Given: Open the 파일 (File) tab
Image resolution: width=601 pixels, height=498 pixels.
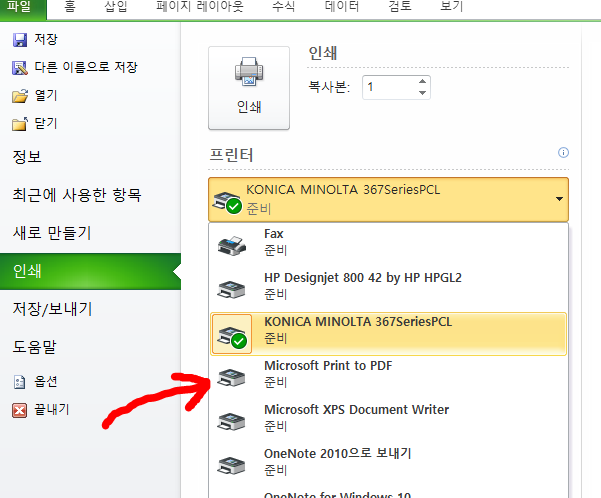Looking at the screenshot, I should 22,8.
